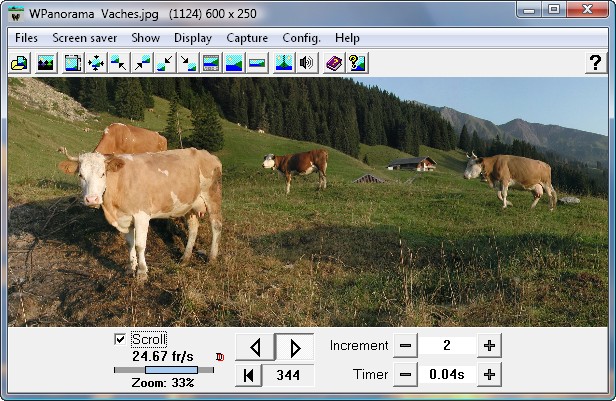Image resolution: width=616 pixels, height=401 pixels.
Task: Increase the Increment value with plus
Action: (x=489, y=346)
